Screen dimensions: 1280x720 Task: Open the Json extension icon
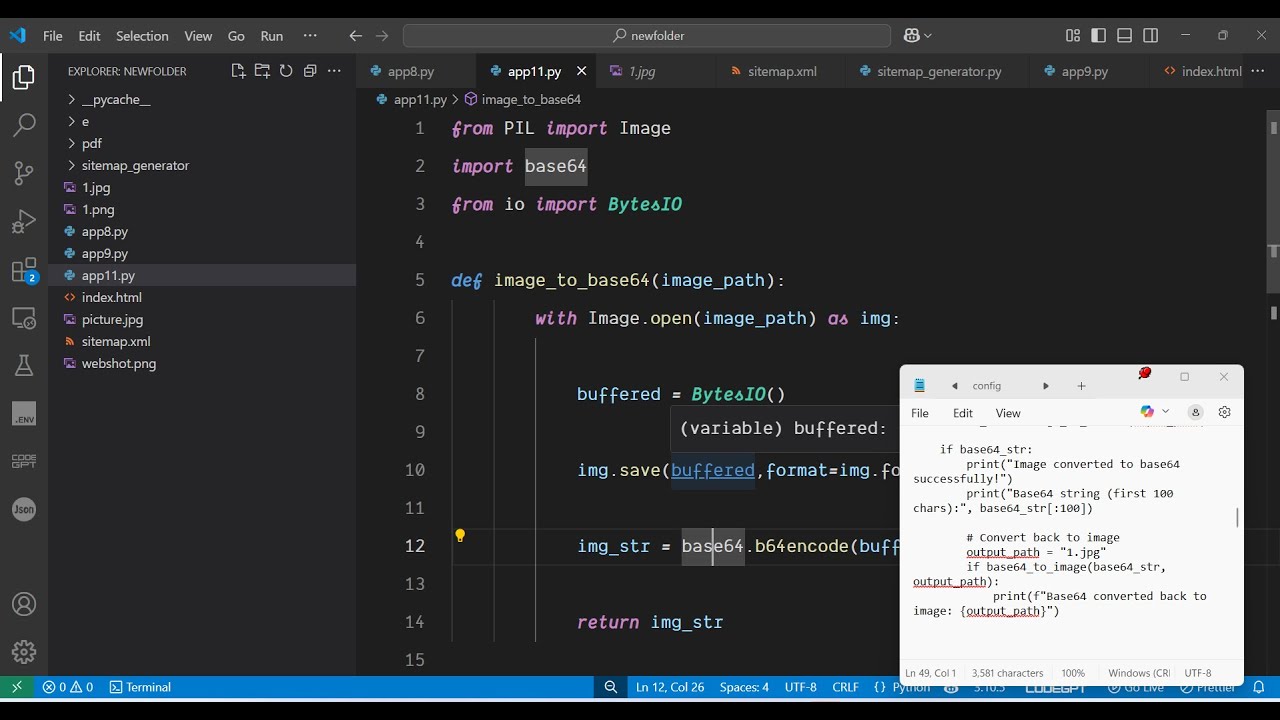[24, 509]
